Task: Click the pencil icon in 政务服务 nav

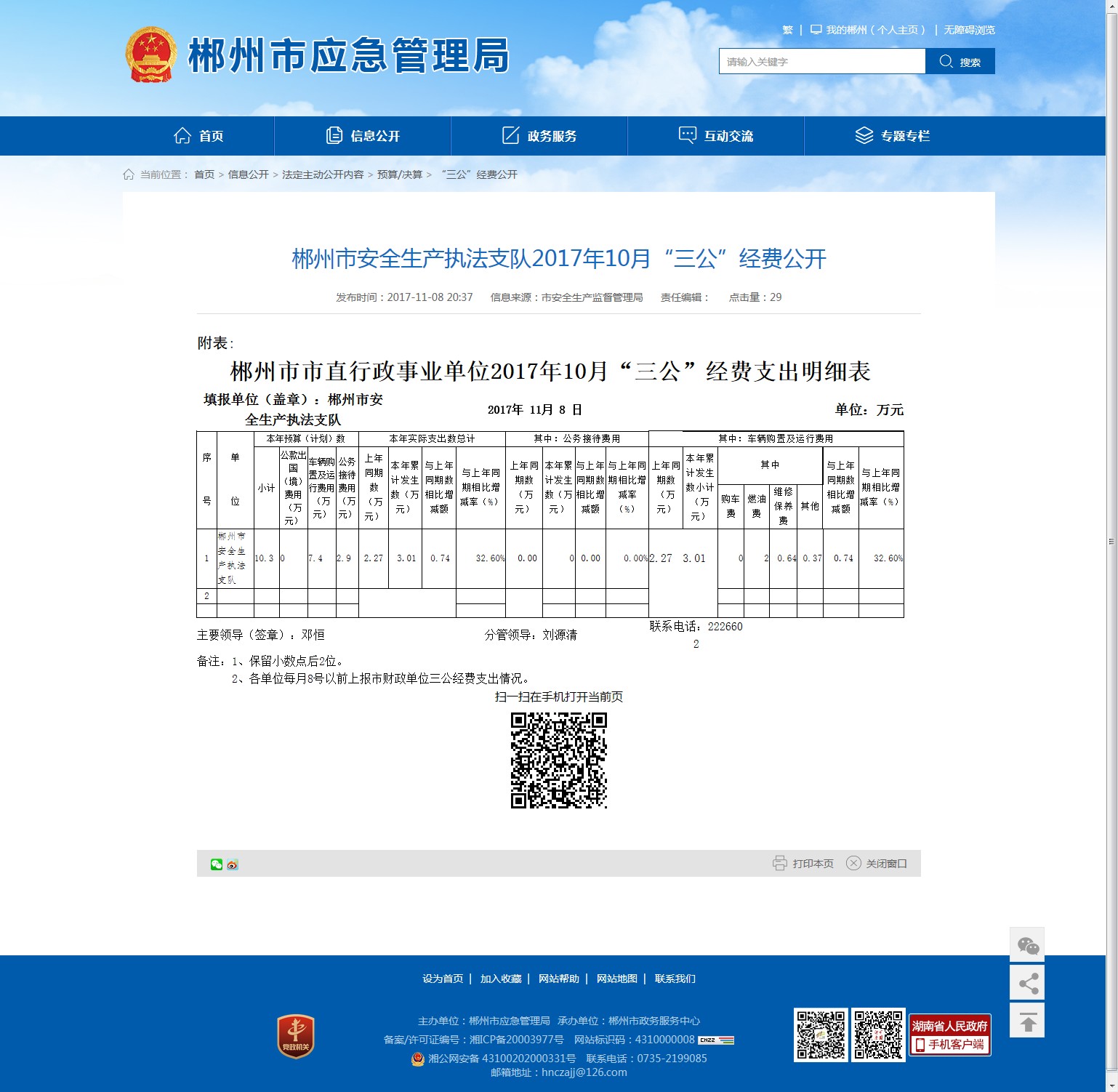Action: 511,135
